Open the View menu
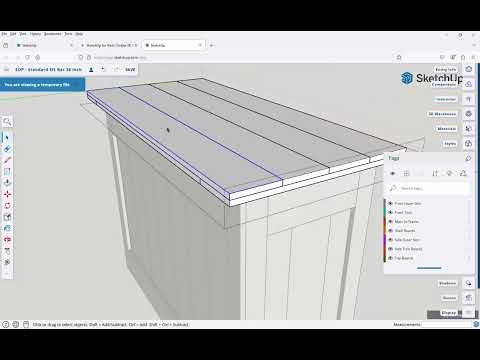This screenshot has height=360, width=480. coord(23,34)
